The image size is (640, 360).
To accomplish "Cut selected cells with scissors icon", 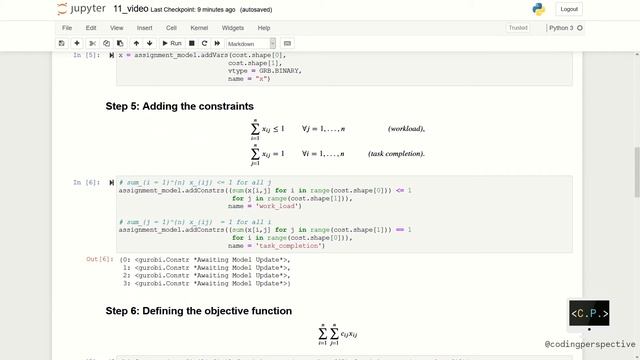I will [93, 43].
